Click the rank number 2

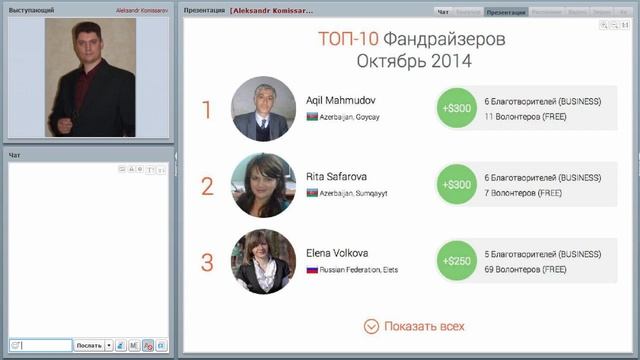[x=207, y=187]
